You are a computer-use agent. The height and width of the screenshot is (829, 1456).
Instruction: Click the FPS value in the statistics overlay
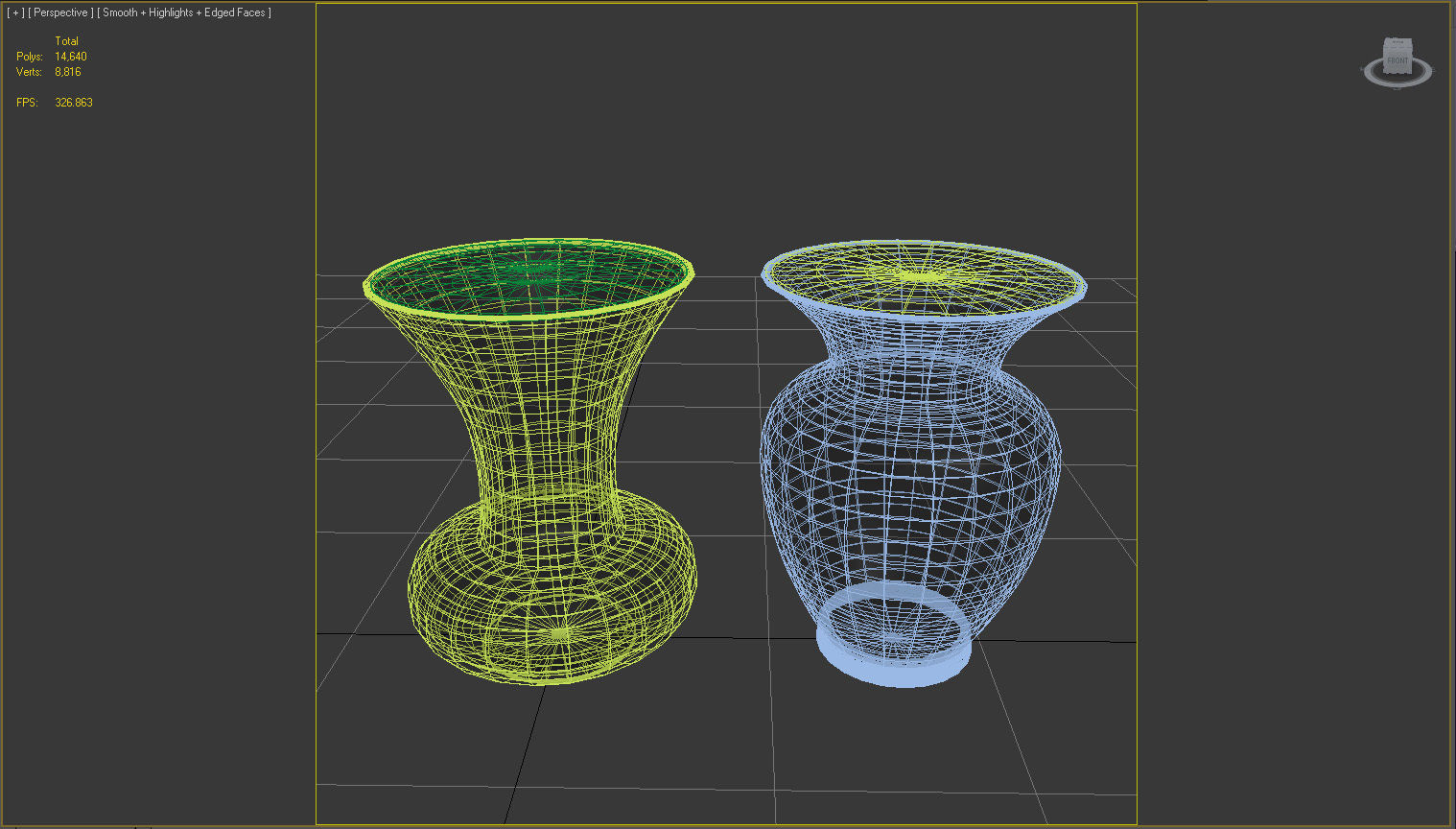75,103
